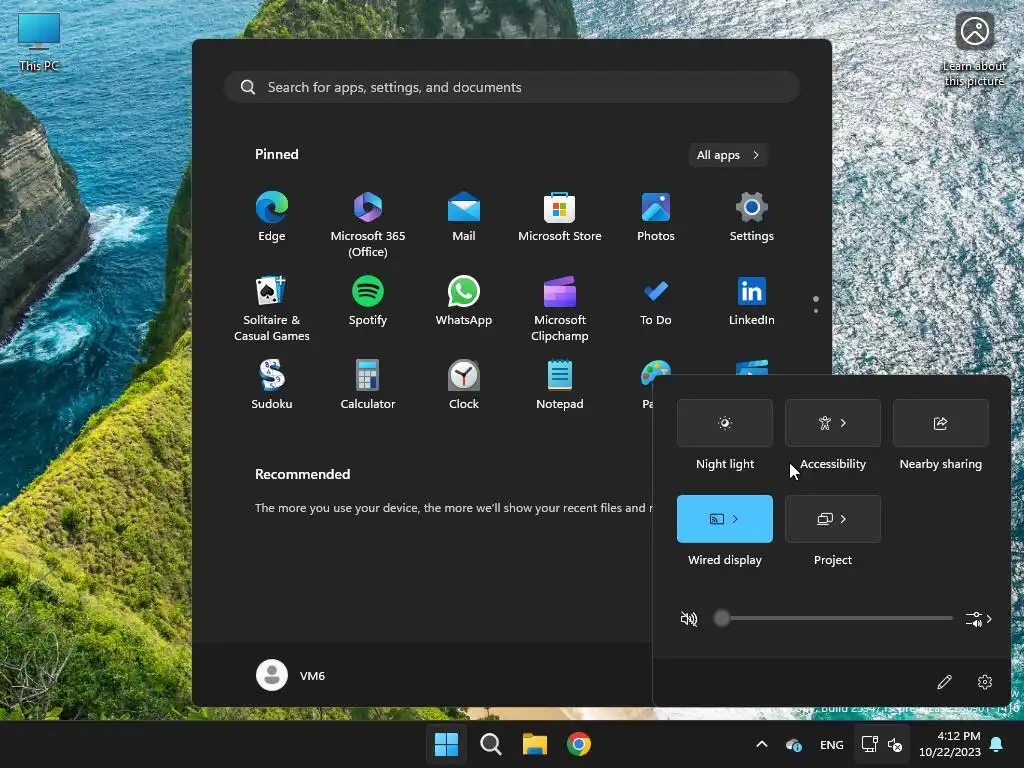Click the Start menu search box
This screenshot has height=768, width=1024.
tap(512, 87)
